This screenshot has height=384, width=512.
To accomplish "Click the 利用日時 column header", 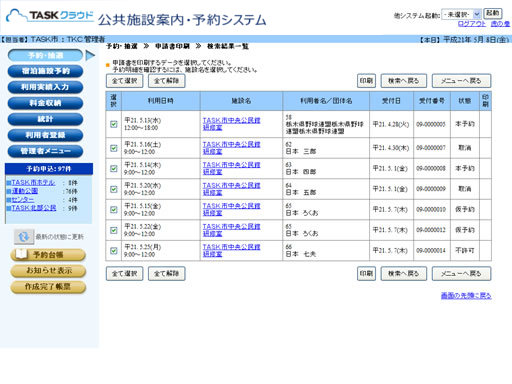I will tap(161, 101).
